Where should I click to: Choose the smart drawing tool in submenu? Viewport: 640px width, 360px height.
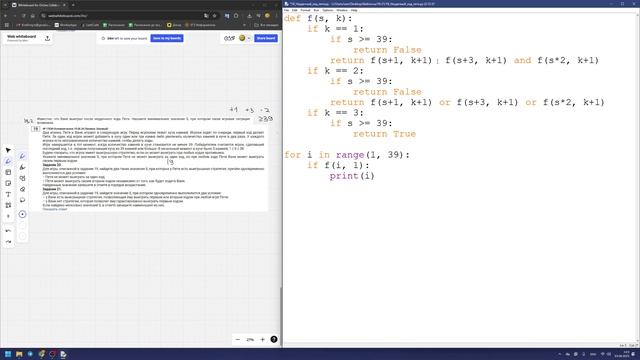(x=22, y=178)
